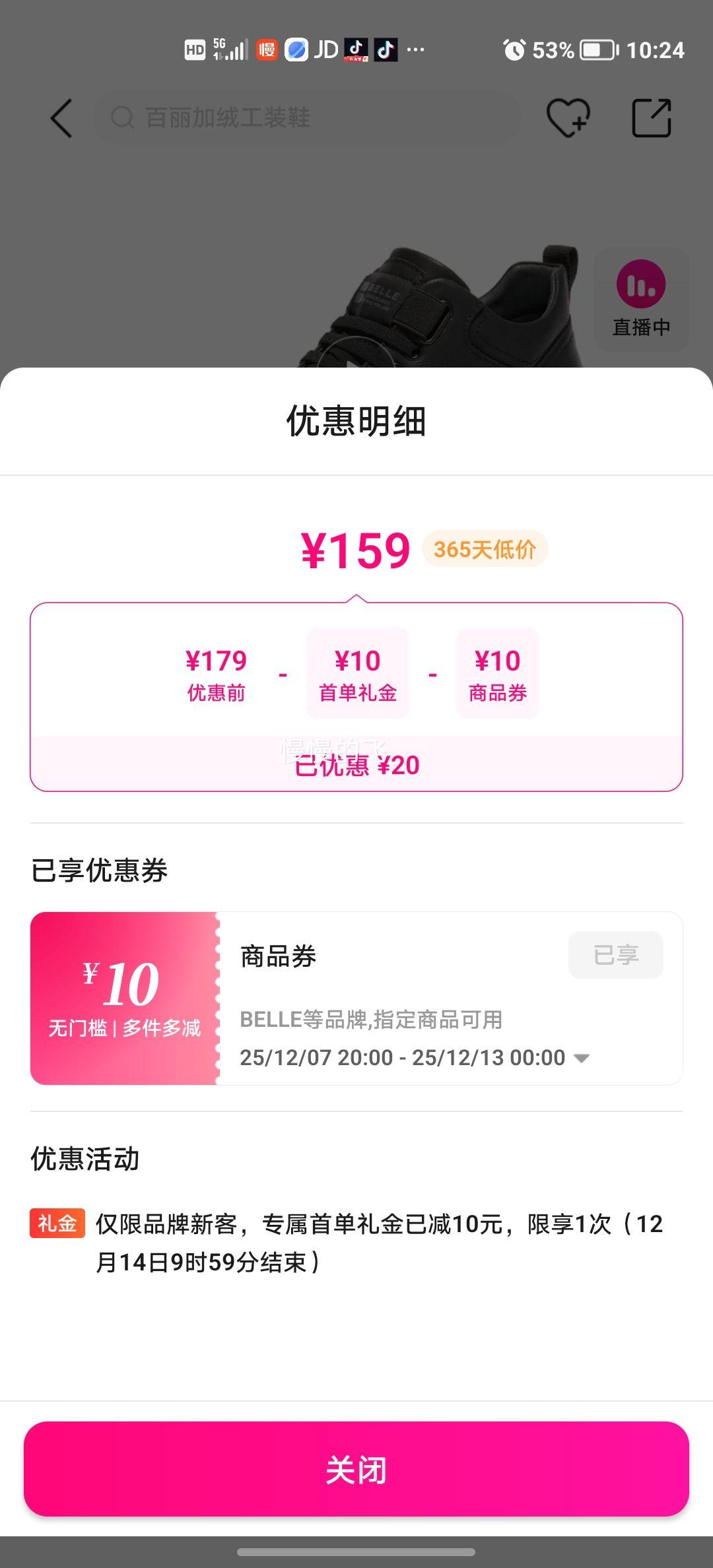Tap the 365天低价 badge
The image size is (713, 1568).
485,549
